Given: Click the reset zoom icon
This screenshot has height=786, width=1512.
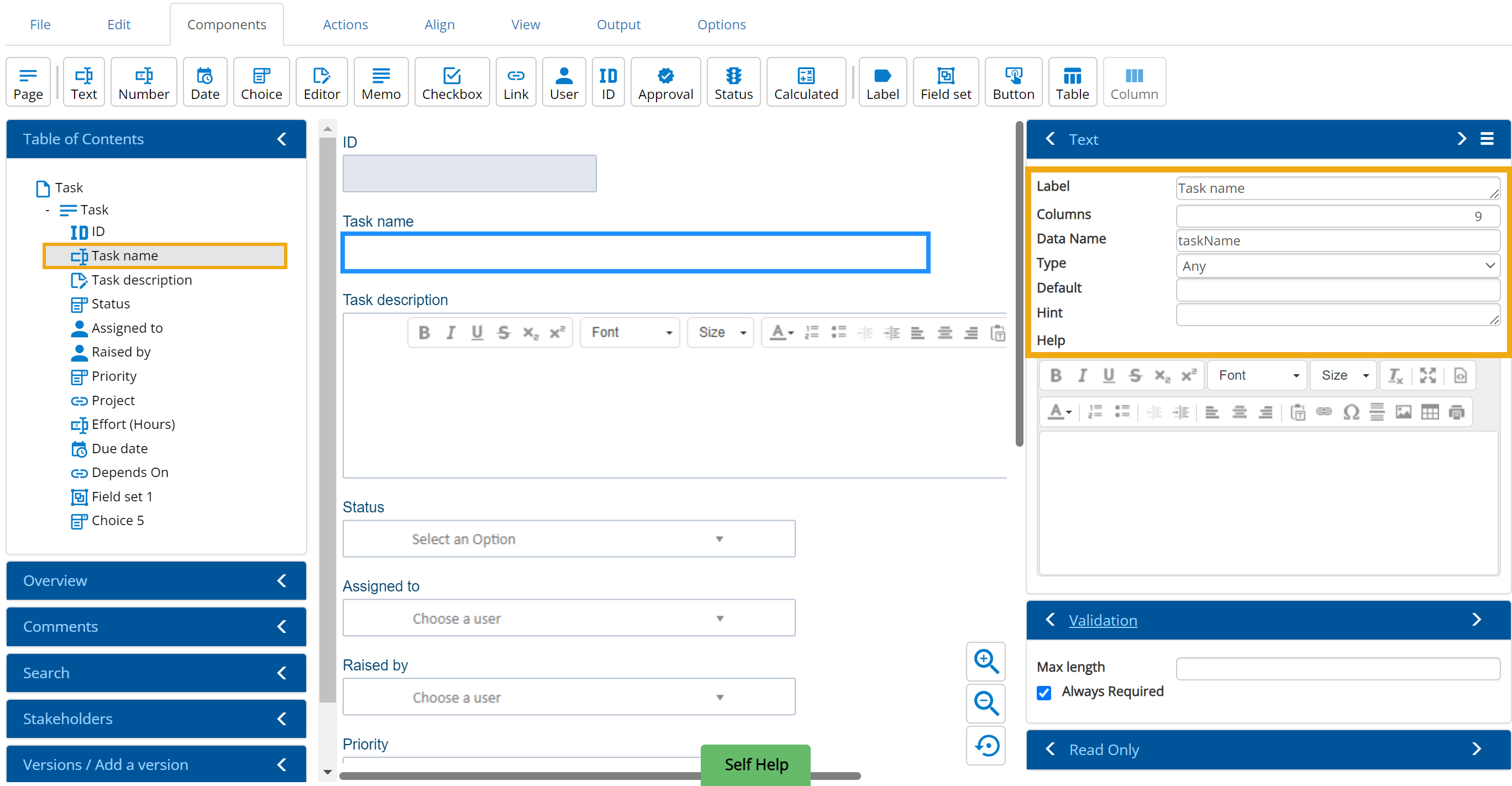Looking at the screenshot, I should (x=985, y=746).
